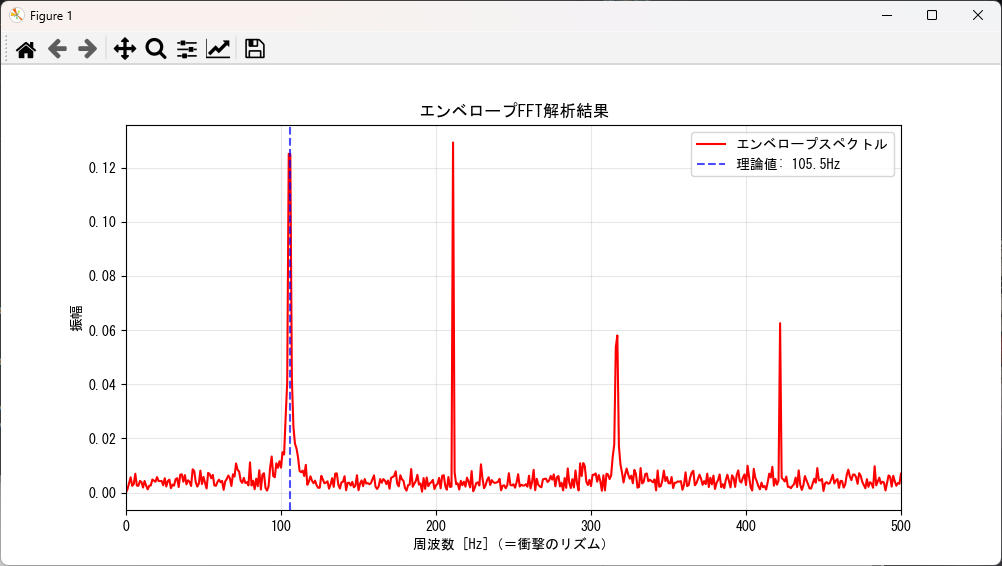Click the Figure 1 window icon in title bar
The image size is (1002, 566).
click(x=16, y=15)
